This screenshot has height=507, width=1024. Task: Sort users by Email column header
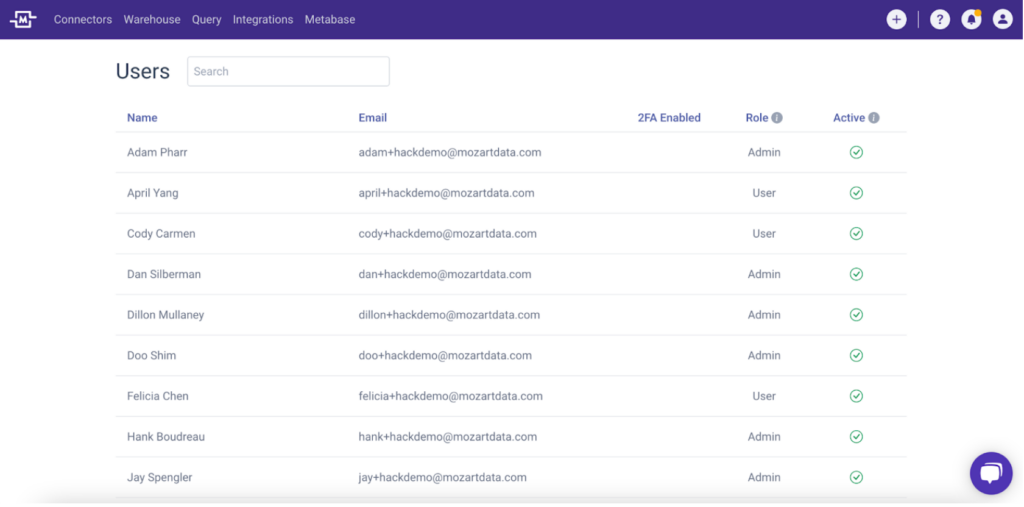click(373, 118)
